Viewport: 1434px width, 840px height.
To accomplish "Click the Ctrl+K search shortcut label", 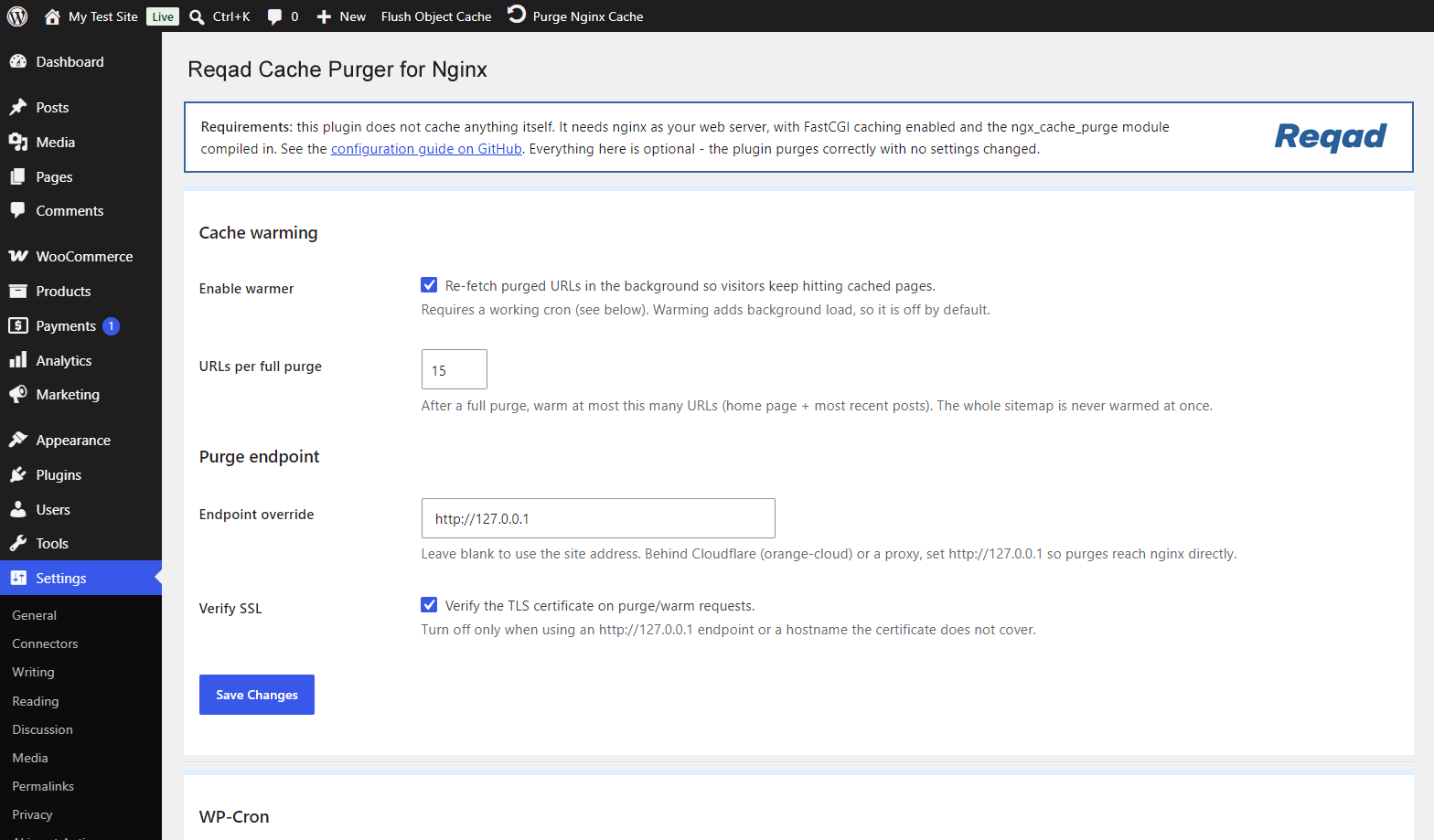I will click(231, 16).
